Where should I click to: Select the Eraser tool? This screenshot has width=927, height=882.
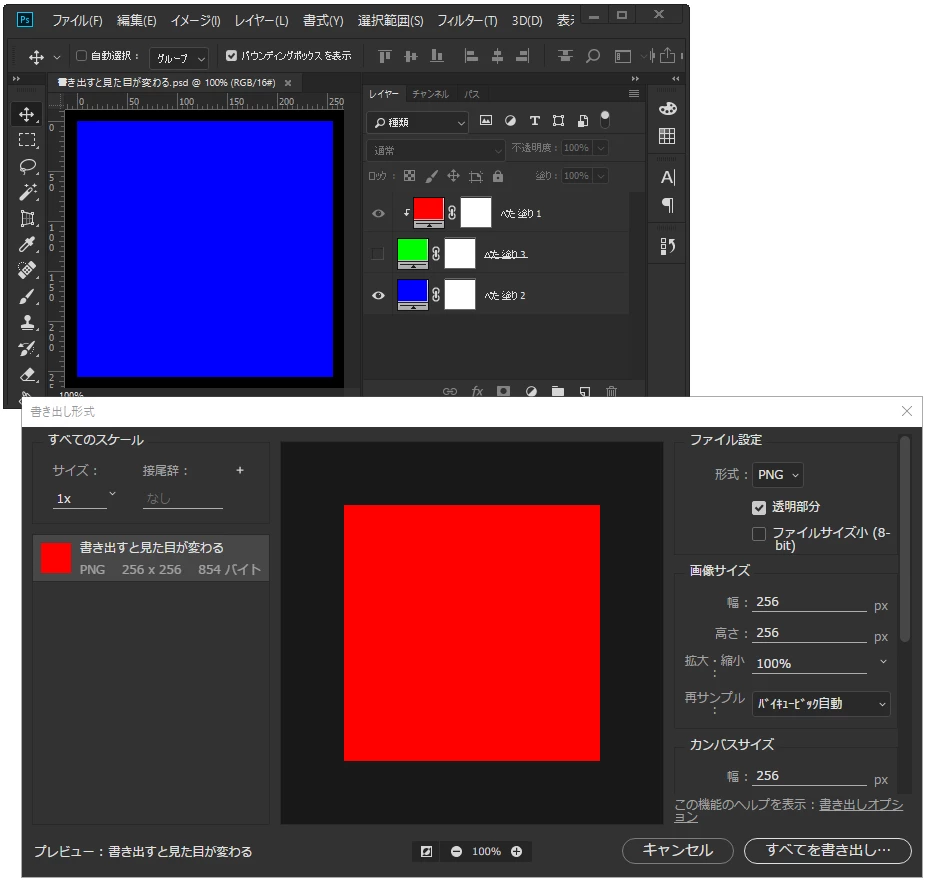click(27, 374)
